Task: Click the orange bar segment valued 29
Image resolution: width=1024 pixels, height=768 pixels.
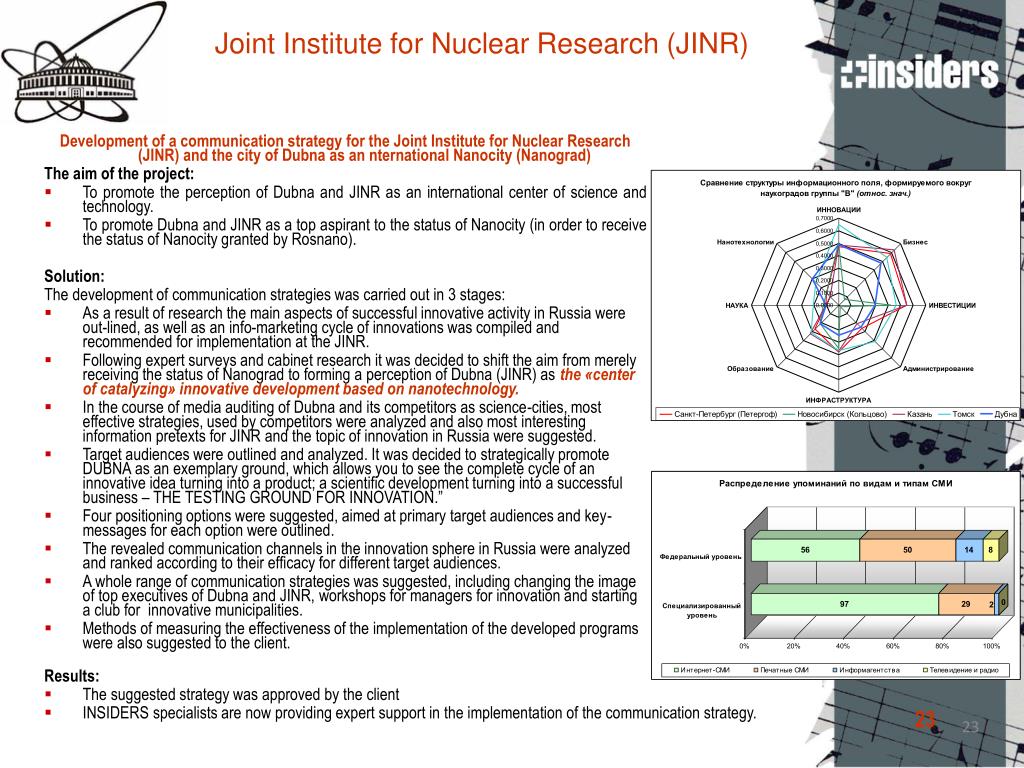Action: coord(966,603)
